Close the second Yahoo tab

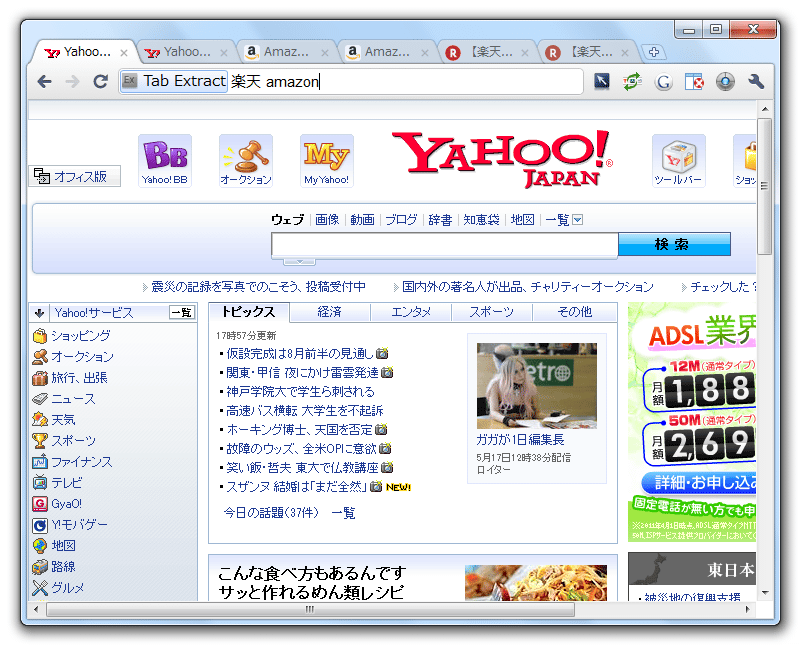coord(224,53)
